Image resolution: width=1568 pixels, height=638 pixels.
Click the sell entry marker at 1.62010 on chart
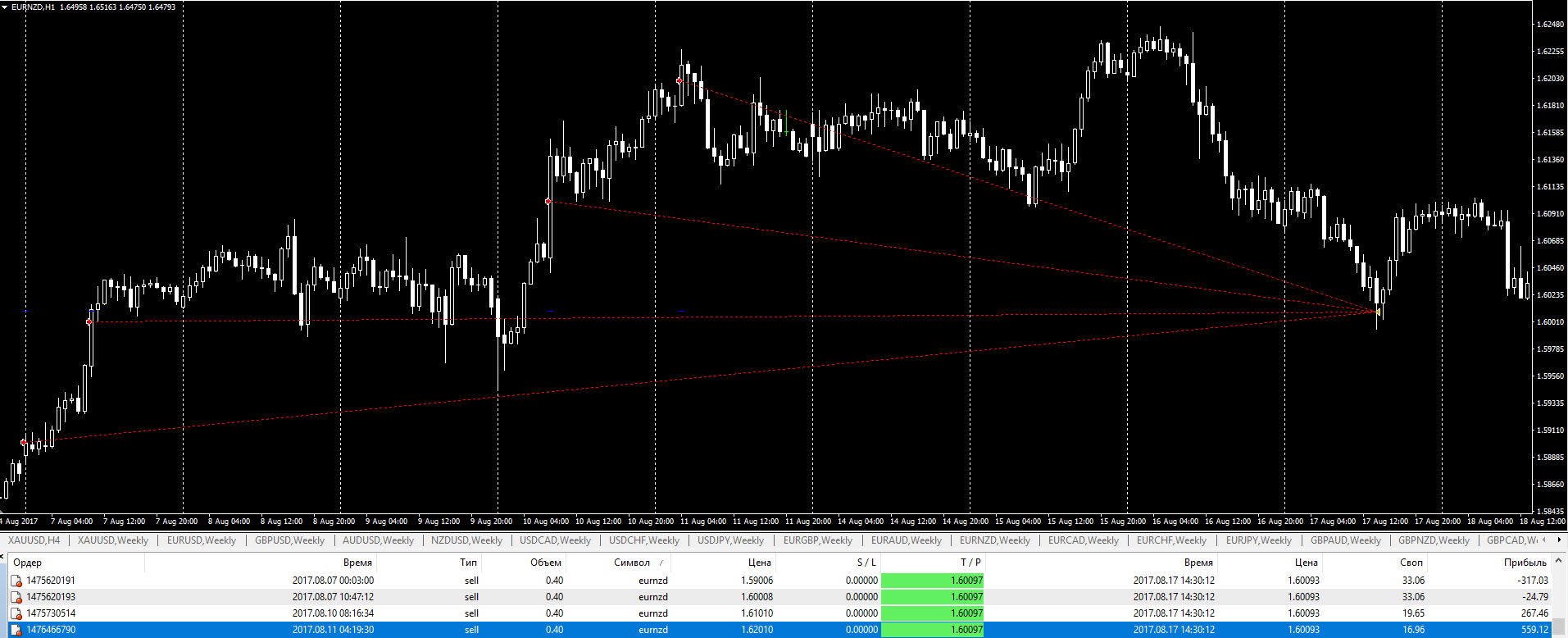(x=679, y=80)
